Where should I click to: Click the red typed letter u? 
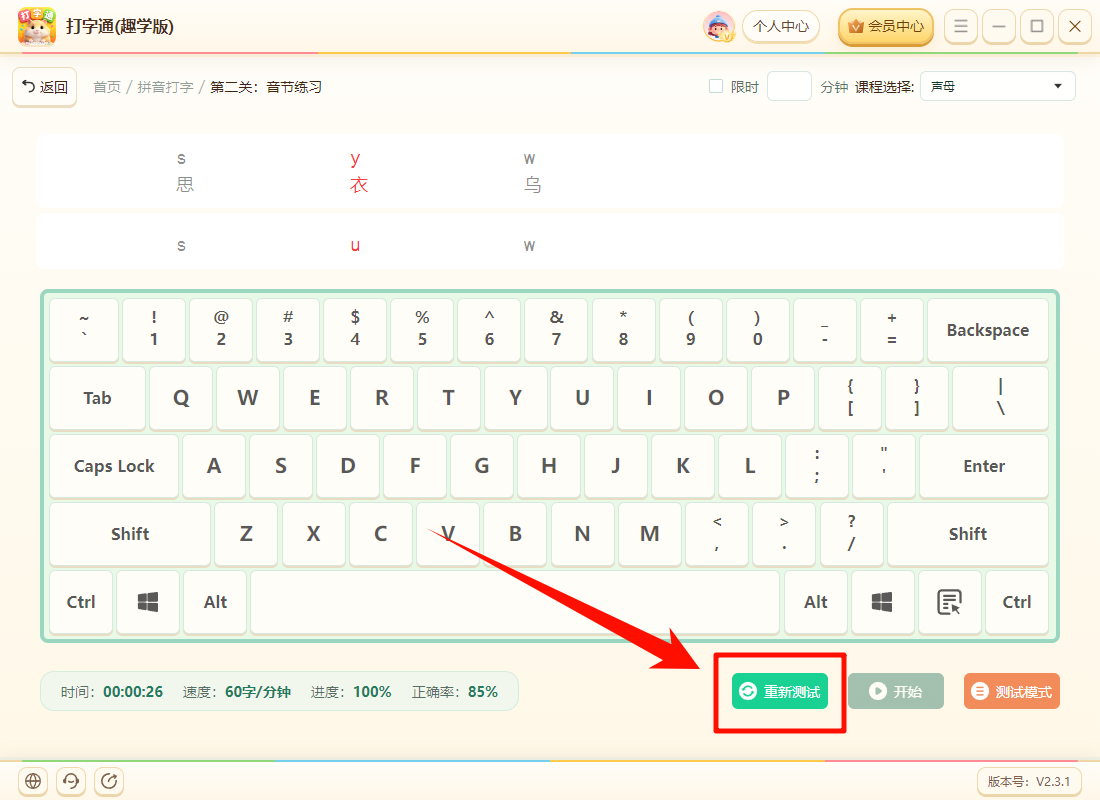[x=355, y=246]
